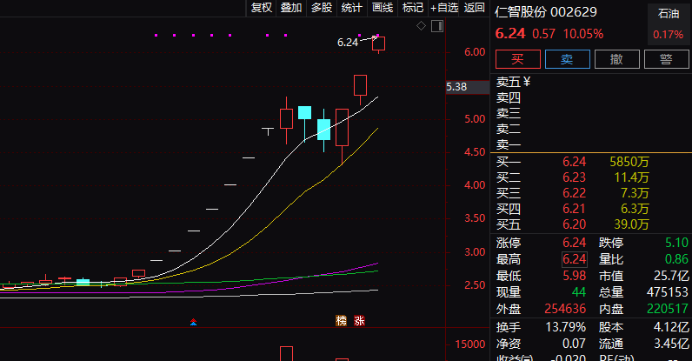The height and width of the screenshot is (361, 693).
Task: Toggle the side panel layout icon
Action: pyautogui.click(x=437, y=26)
